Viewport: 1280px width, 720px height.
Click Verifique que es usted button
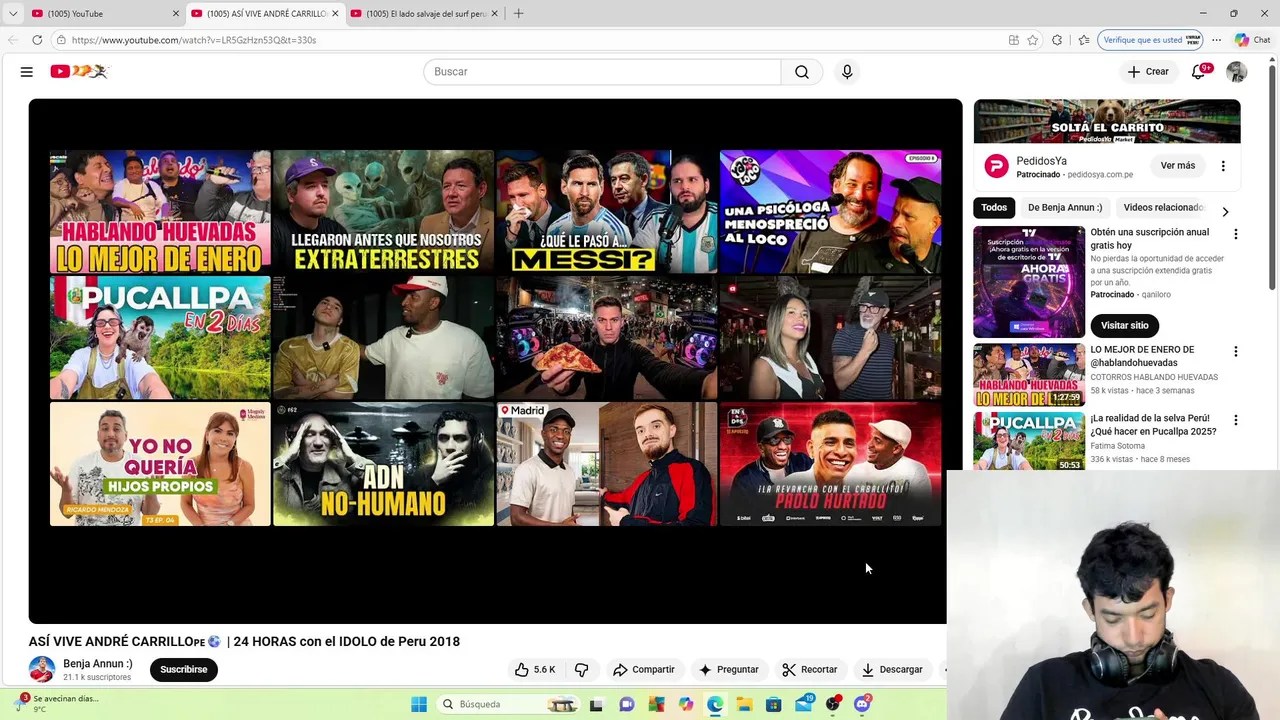click(x=1150, y=40)
